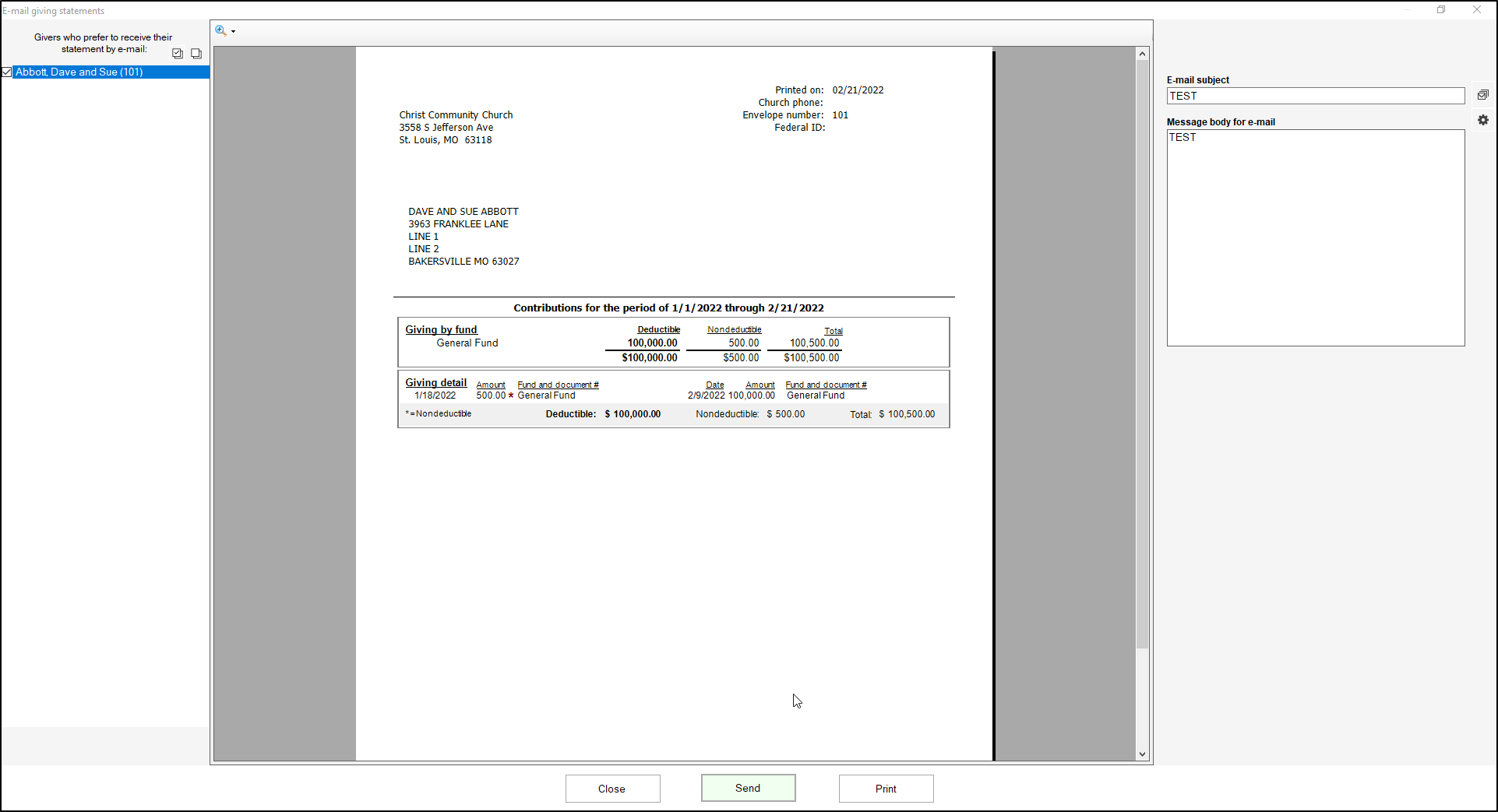Click the Message body for e-mail box
The height and width of the screenshot is (812, 1498).
coord(1315,237)
